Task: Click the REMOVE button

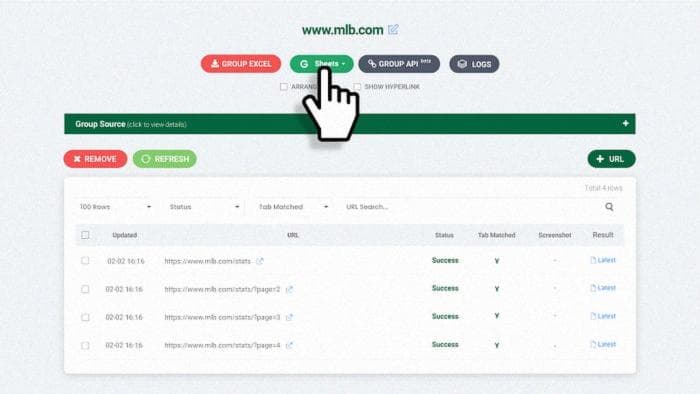Action: click(96, 159)
